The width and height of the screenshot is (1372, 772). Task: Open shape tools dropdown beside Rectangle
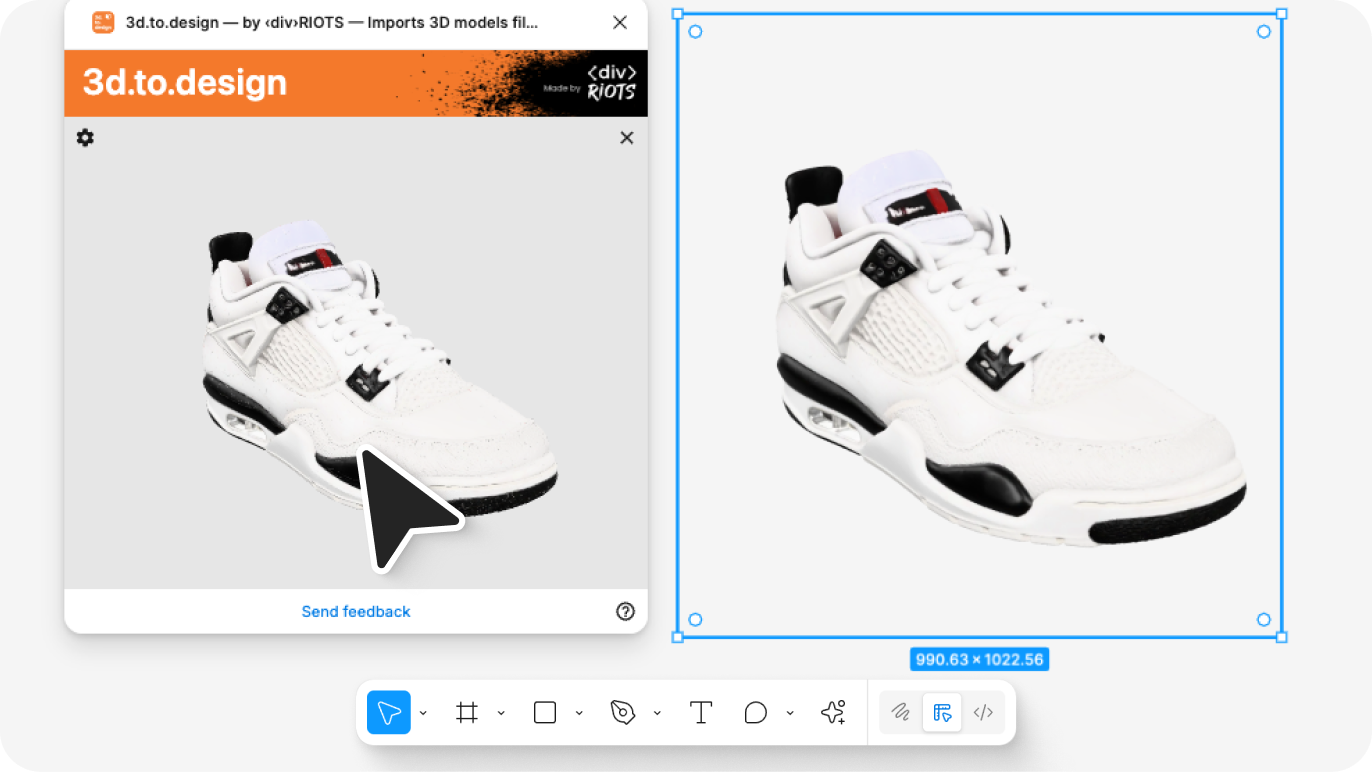tap(579, 713)
